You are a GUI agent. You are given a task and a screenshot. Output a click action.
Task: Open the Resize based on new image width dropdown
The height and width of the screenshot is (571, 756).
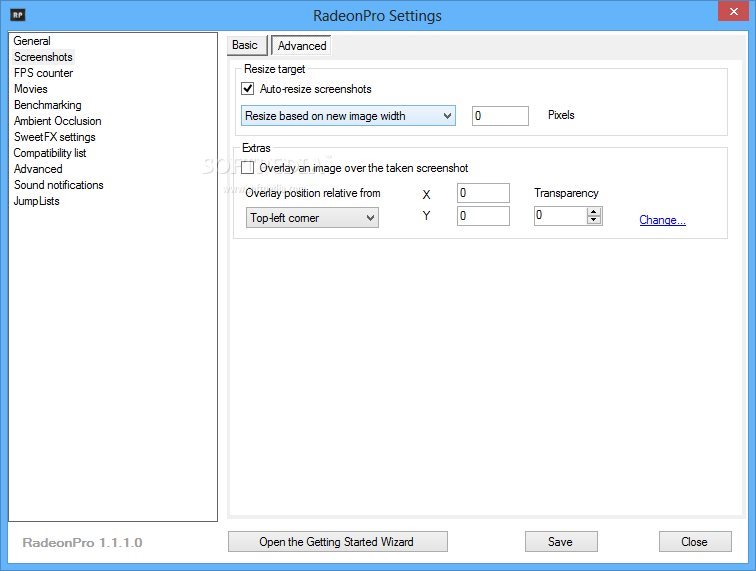[348, 116]
